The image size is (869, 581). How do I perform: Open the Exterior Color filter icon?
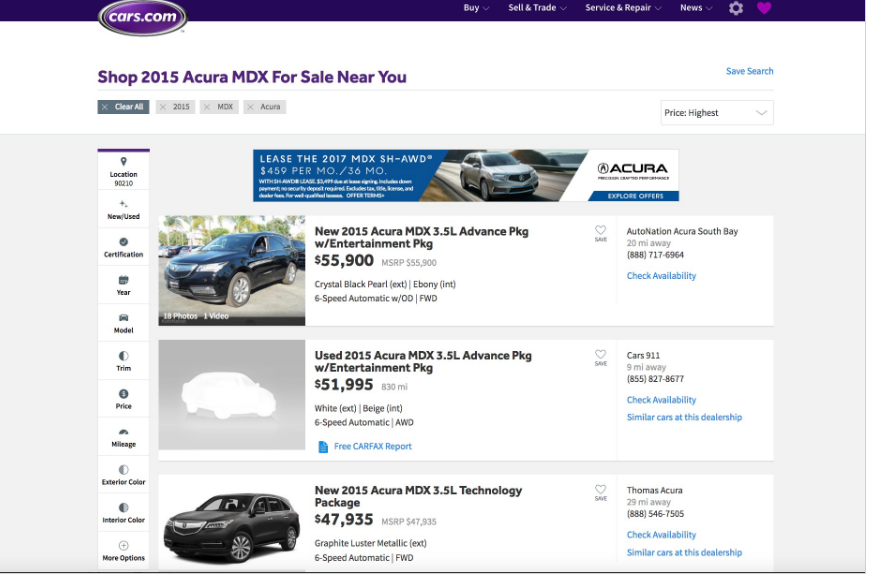(124, 470)
